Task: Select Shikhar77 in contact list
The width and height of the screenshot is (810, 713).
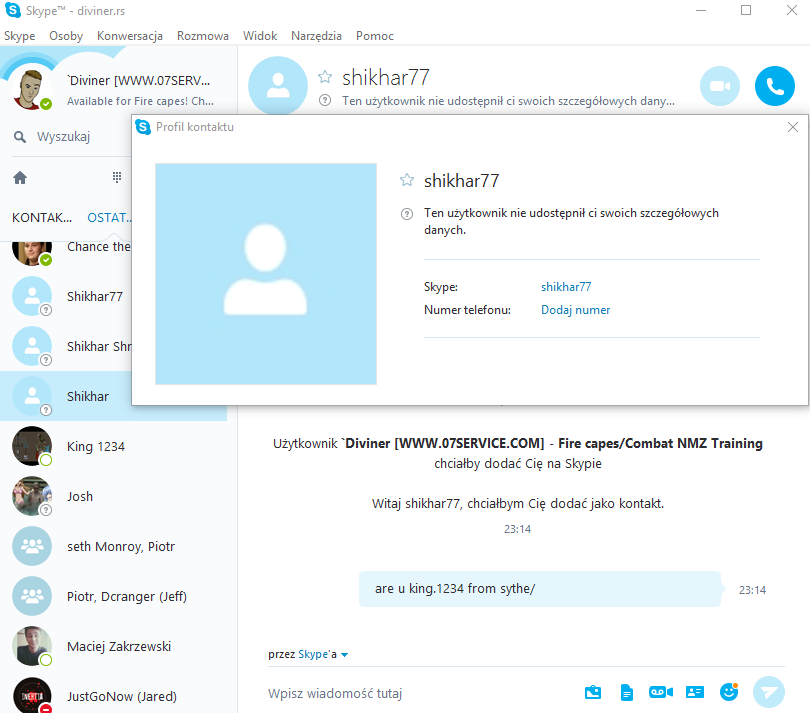Action: click(x=66, y=297)
